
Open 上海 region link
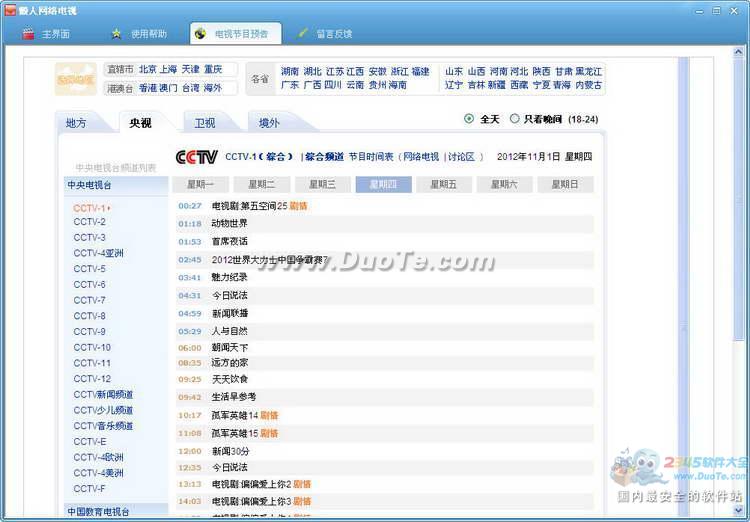168,69
